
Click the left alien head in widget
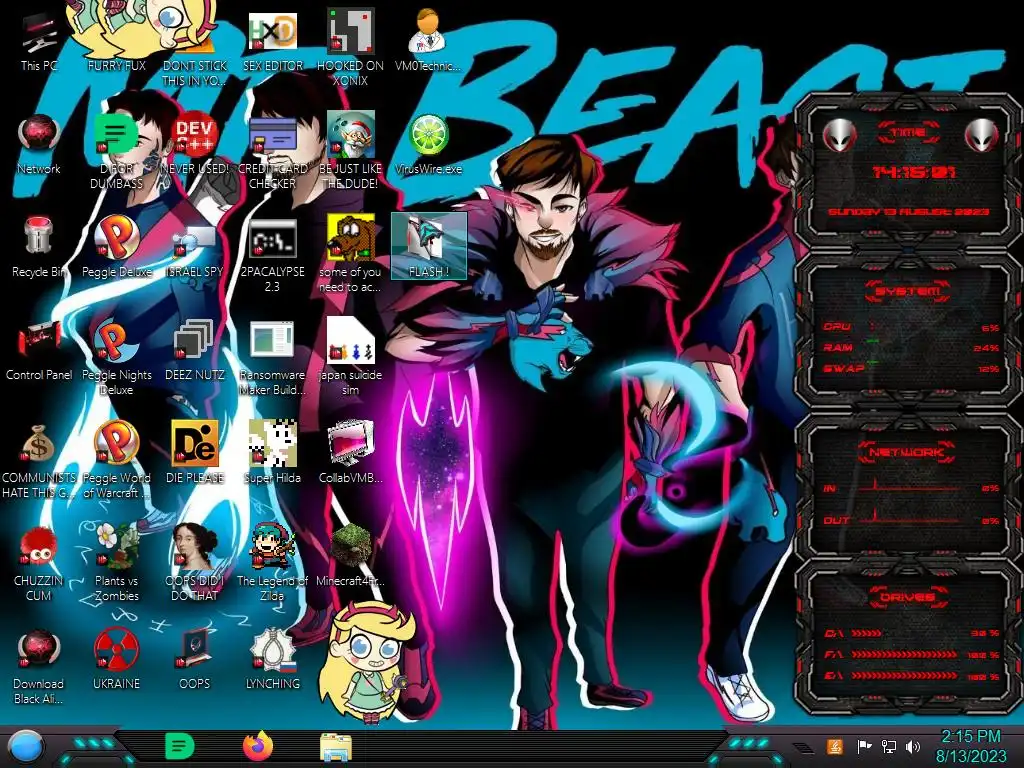pos(839,136)
